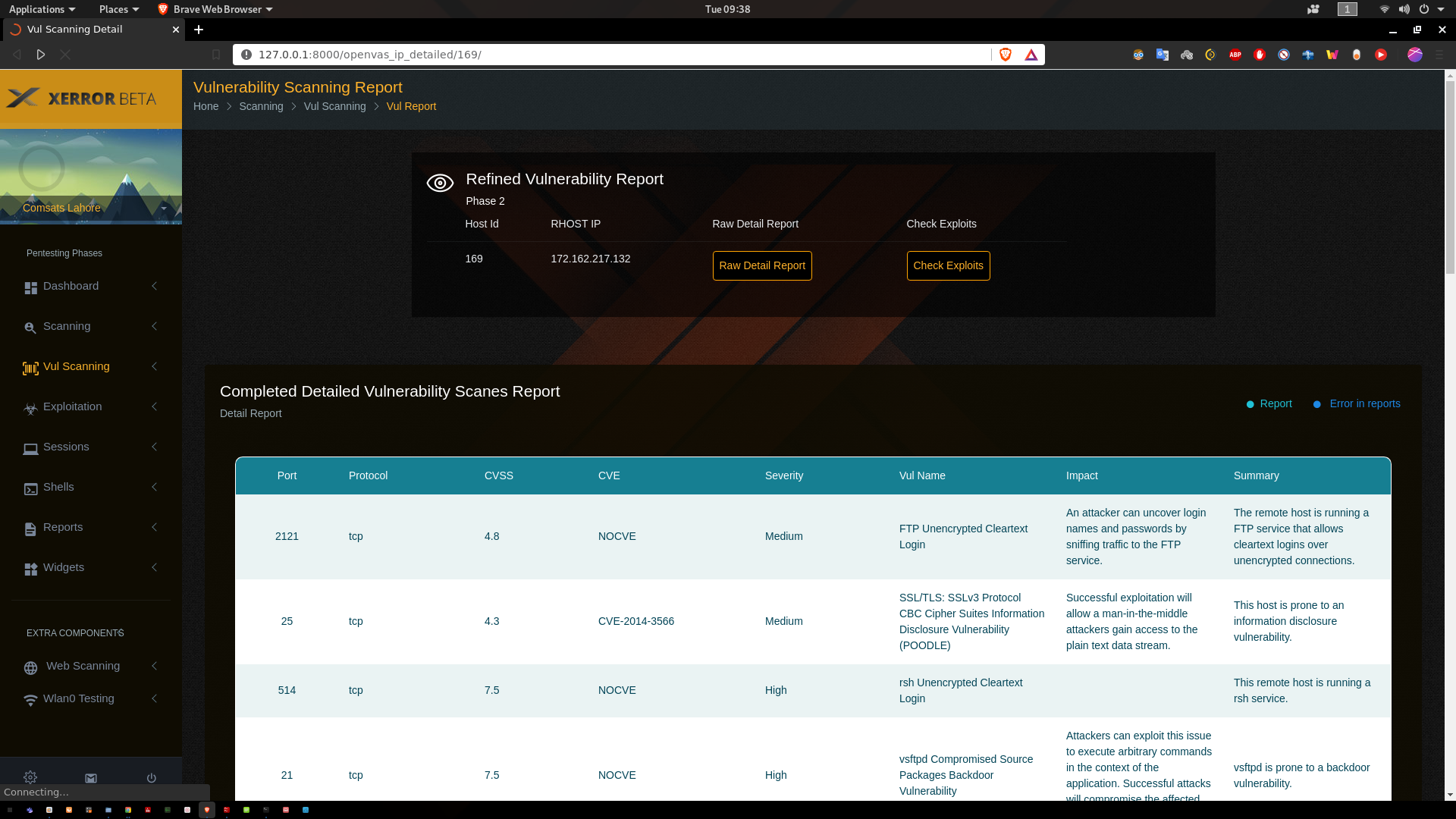Click the eye icon beside Refined Vulnerability Report
The width and height of the screenshot is (1456, 819).
pos(440,183)
